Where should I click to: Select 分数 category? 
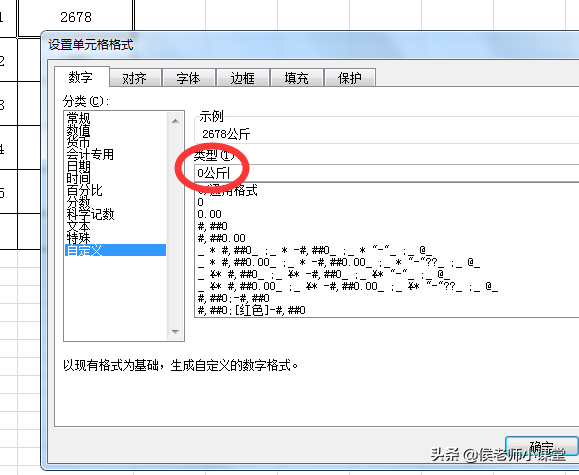(115, 202)
